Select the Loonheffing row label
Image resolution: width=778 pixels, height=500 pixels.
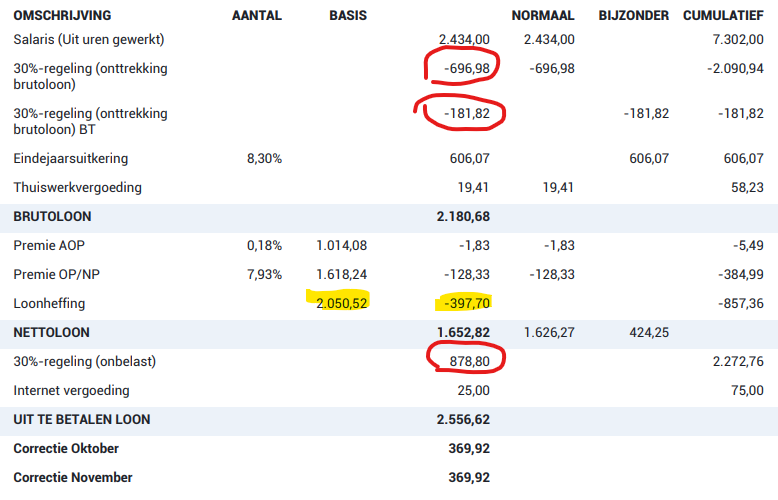(x=49, y=304)
